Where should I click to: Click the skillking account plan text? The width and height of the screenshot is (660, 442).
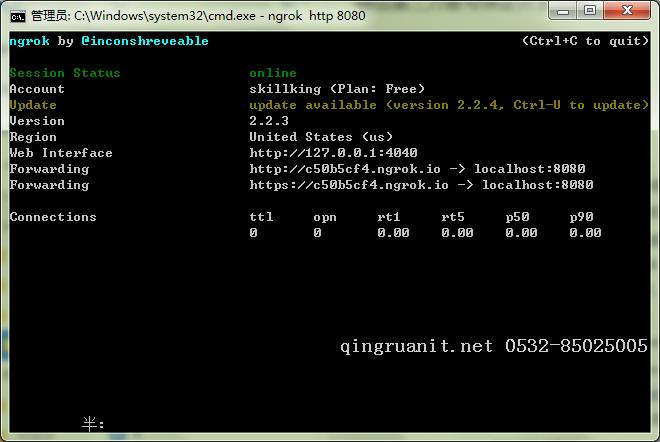pyautogui.click(x=337, y=89)
